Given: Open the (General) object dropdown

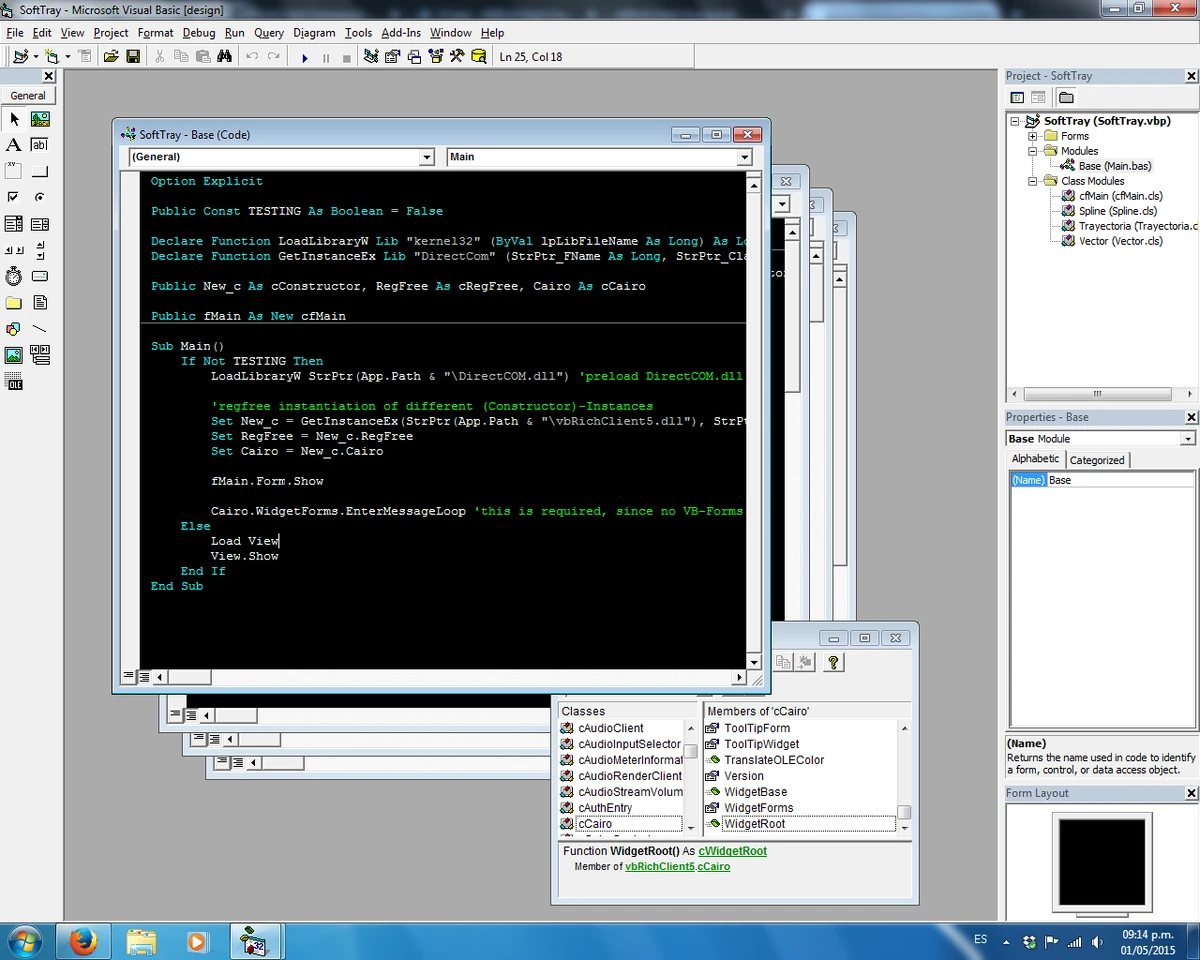Looking at the screenshot, I should [x=427, y=157].
